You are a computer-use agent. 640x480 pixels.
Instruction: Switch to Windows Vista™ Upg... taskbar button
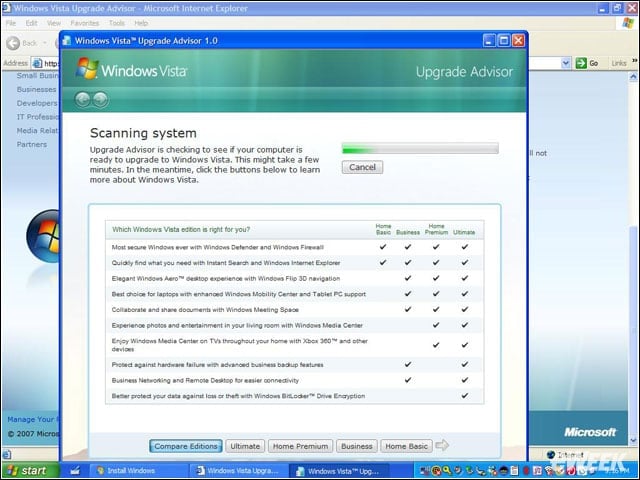pos(339,471)
